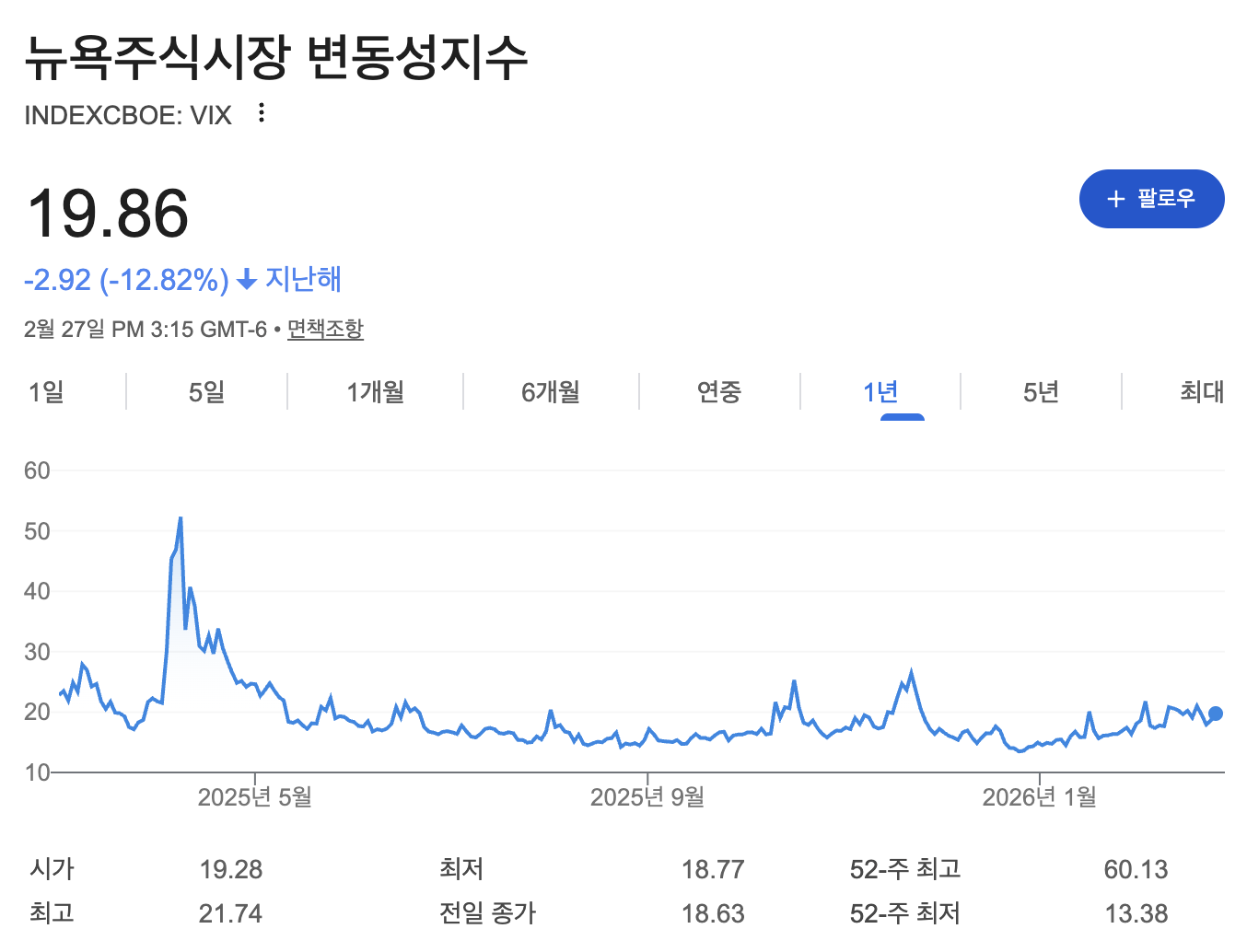Click the 팔로우 follow button
Viewport: 1247px width, 952px height.
tap(1151, 199)
